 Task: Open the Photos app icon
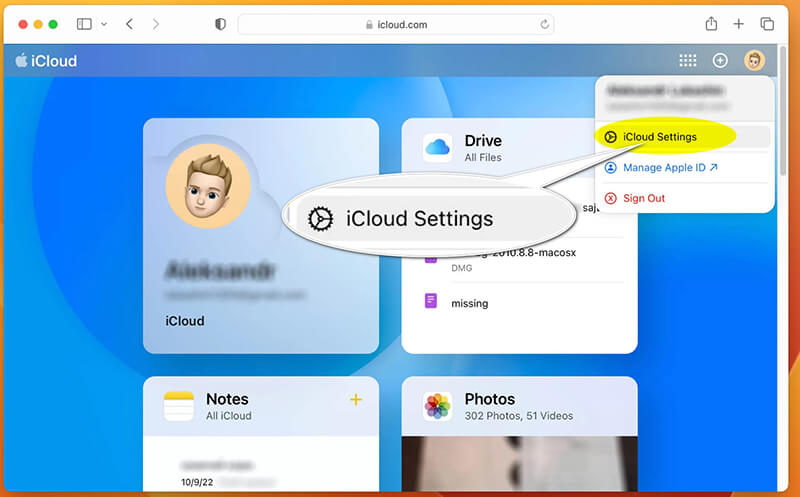pos(438,406)
